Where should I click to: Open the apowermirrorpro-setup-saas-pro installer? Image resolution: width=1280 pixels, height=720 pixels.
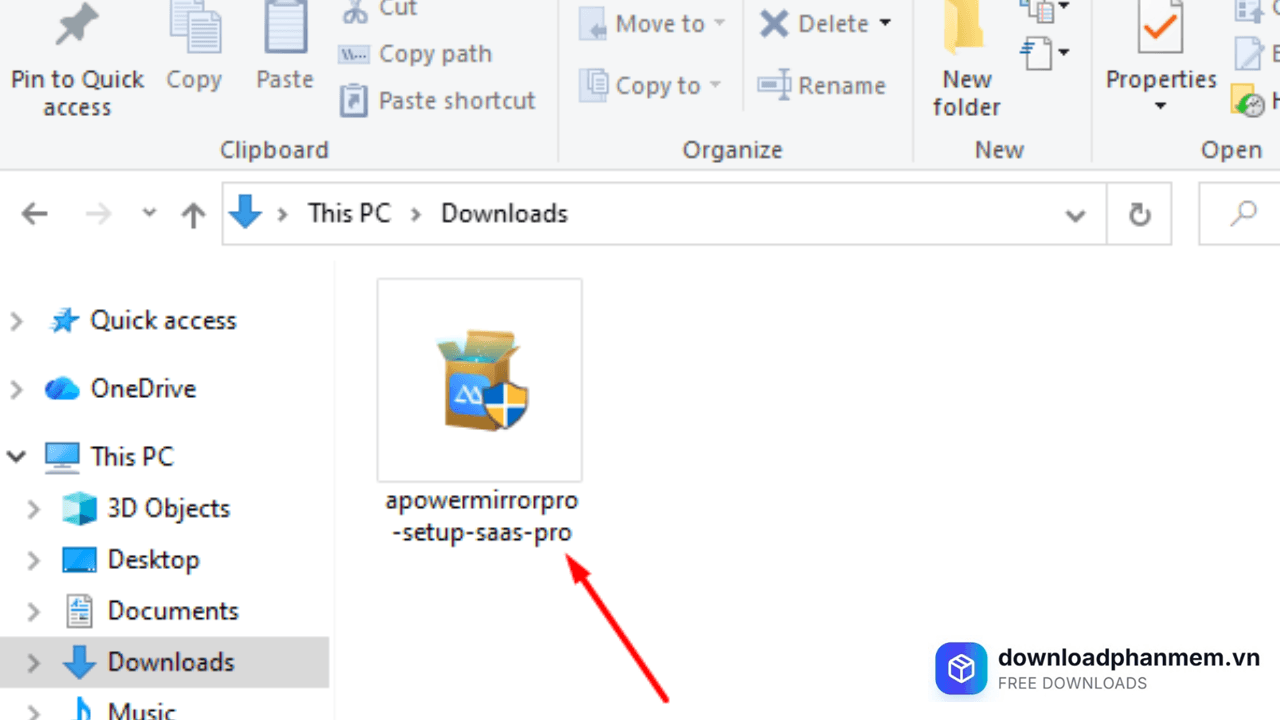click(x=479, y=379)
